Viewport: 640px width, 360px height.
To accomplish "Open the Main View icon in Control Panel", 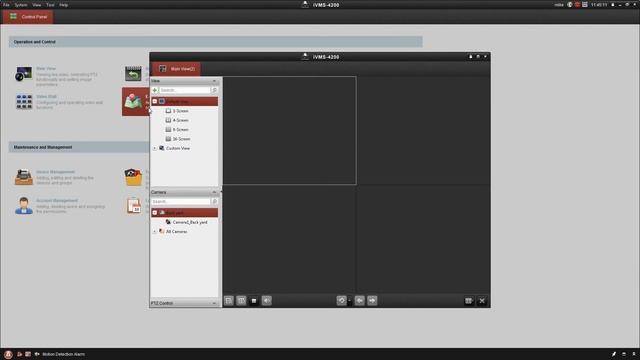I will (x=24, y=73).
